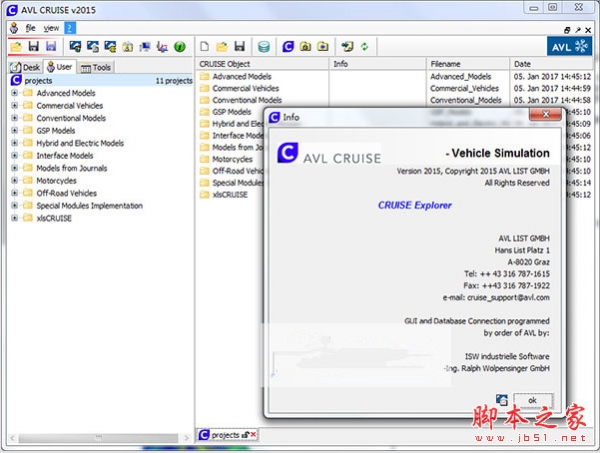Click the open folder icon in explorer toolbar
600x453 pixels.
coord(222,47)
